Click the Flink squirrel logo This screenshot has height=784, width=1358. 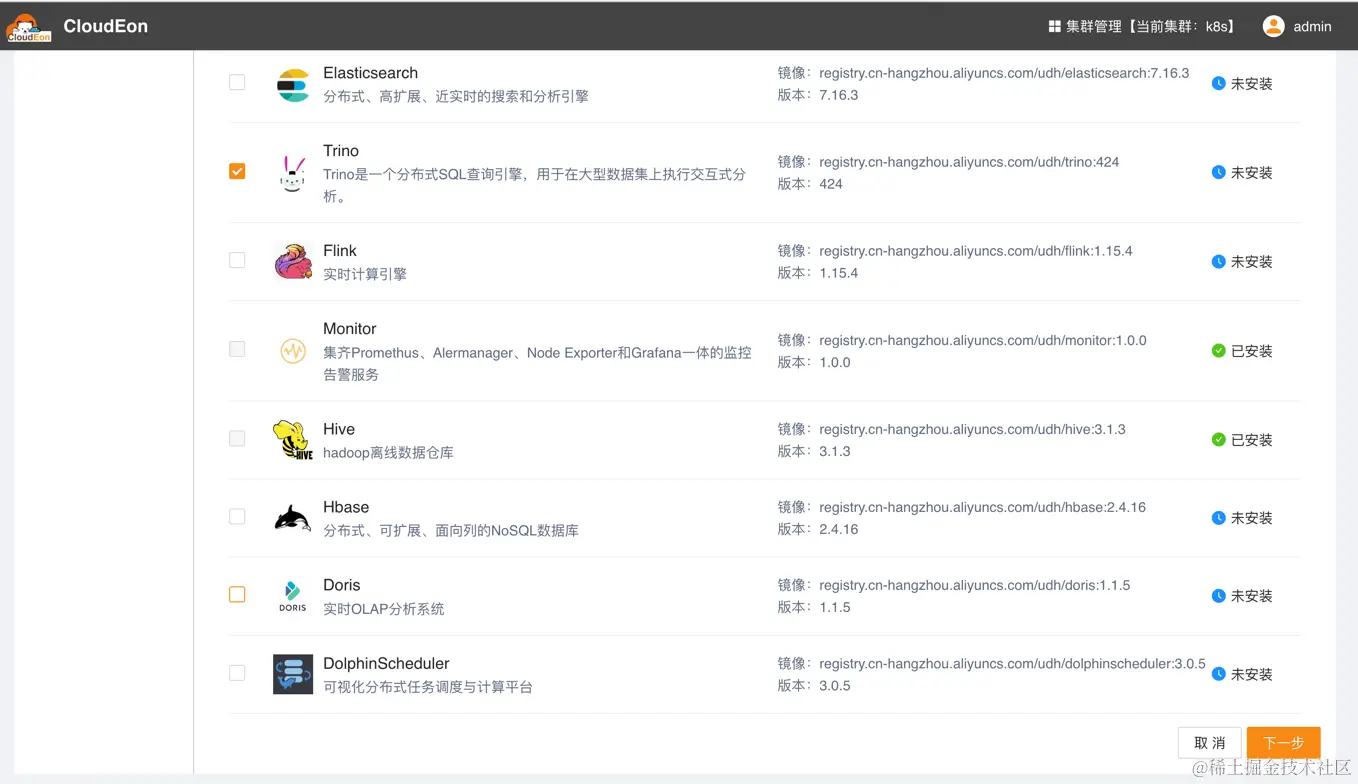[x=293, y=262]
